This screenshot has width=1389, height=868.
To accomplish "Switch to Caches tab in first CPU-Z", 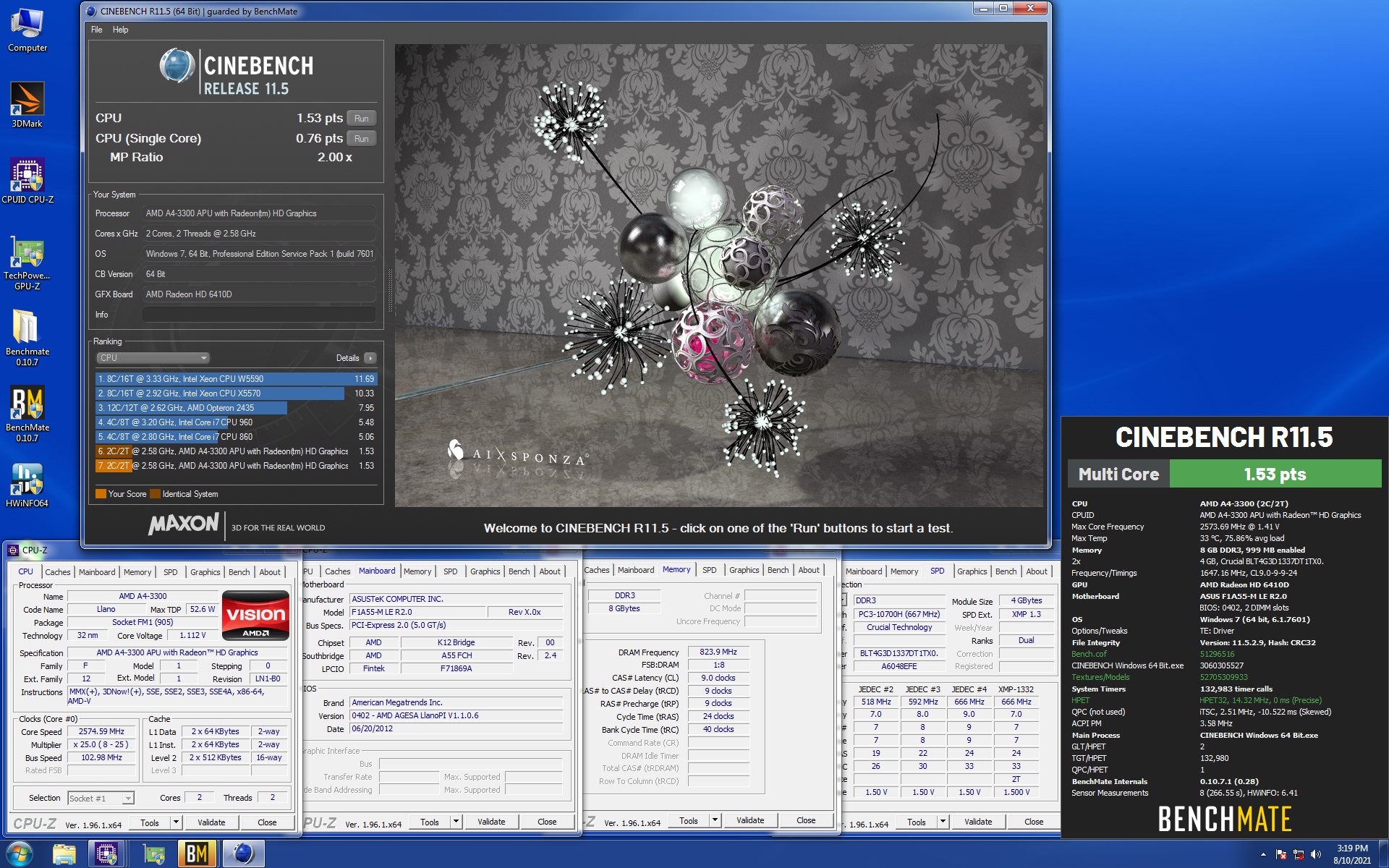I will click(58, 572).
